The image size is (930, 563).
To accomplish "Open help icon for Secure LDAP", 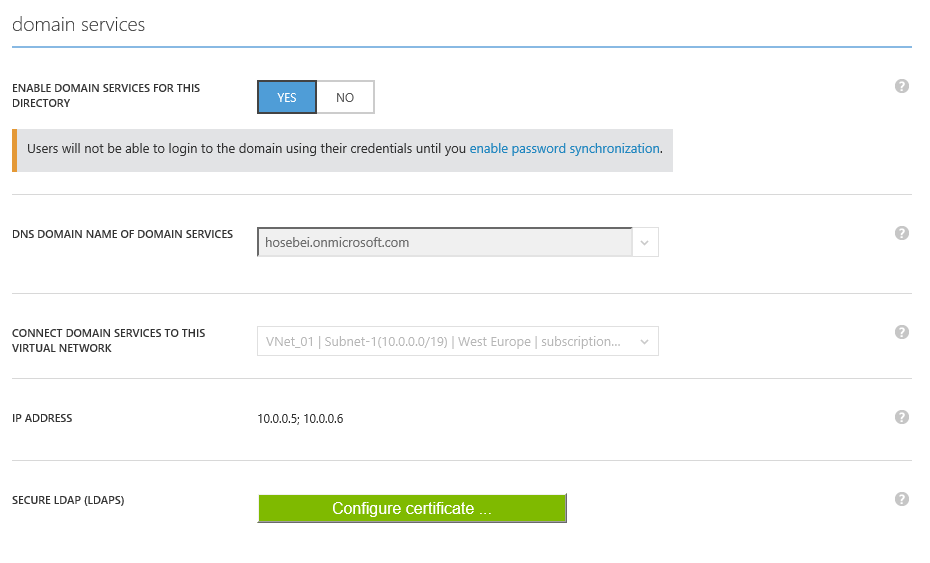I will [x=902, y=500].
